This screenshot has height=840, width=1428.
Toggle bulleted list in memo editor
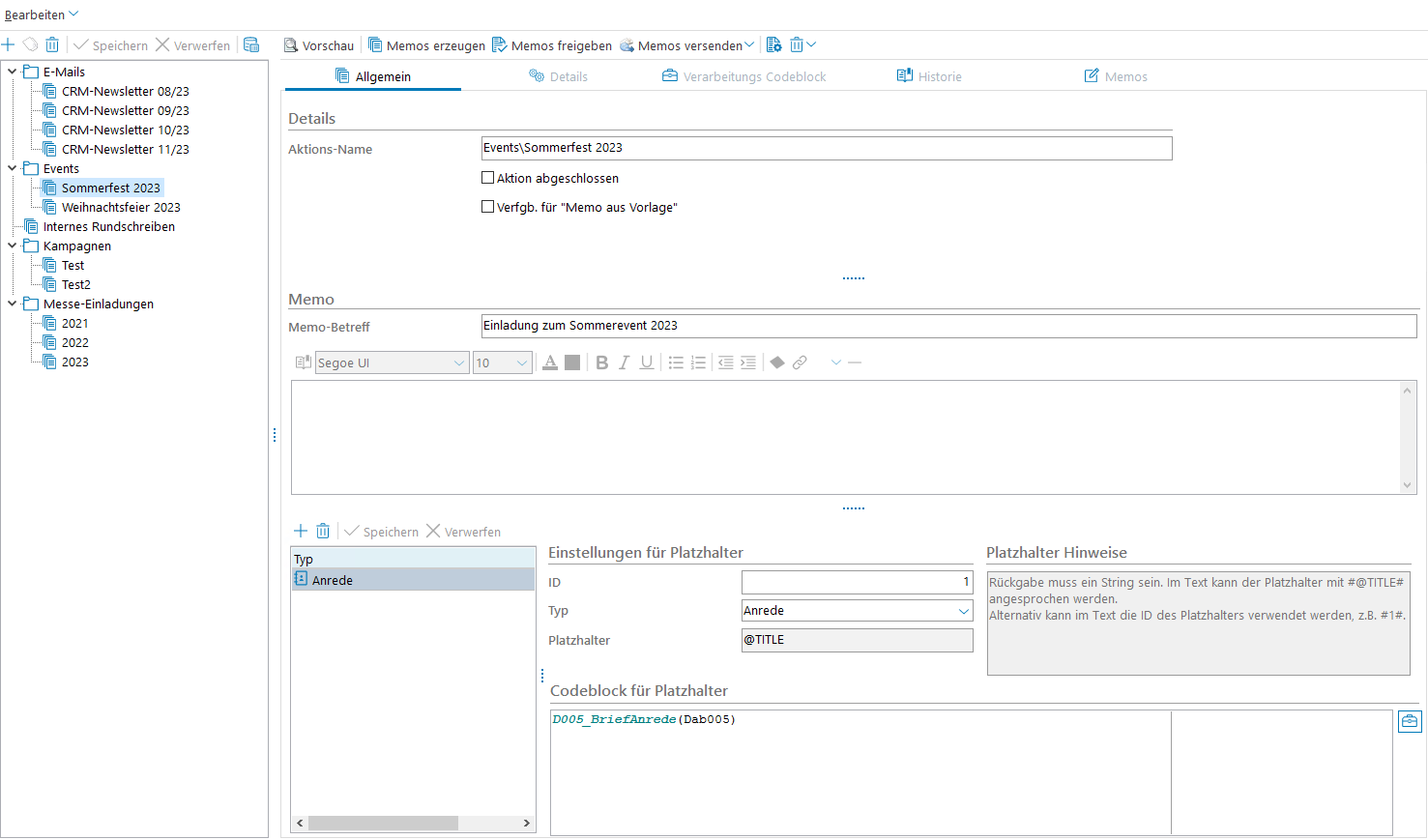pos(676,362)
